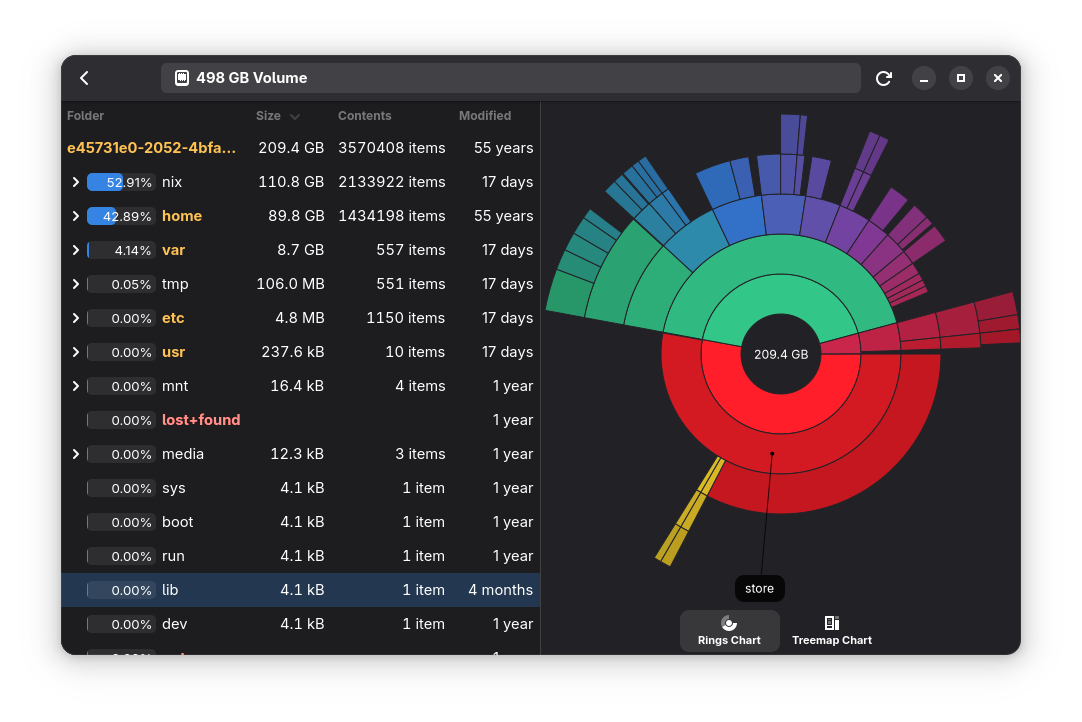Maximize the window
The image size is (1082, 722).
961,78
